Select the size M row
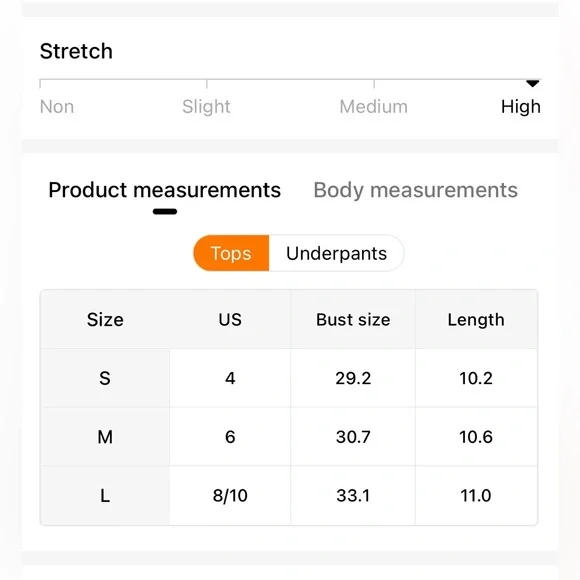580x580 pixels. coord(289,437)
